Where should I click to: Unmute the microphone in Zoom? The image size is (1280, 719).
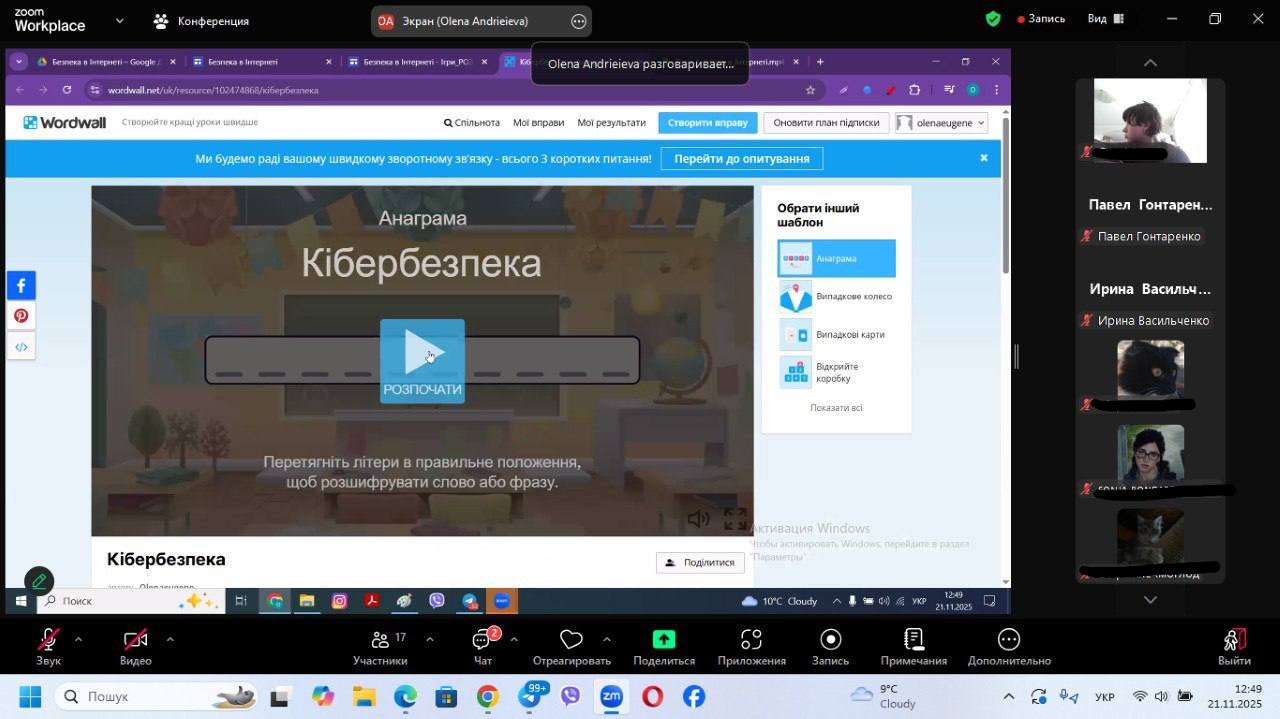(x=48, y=641)
